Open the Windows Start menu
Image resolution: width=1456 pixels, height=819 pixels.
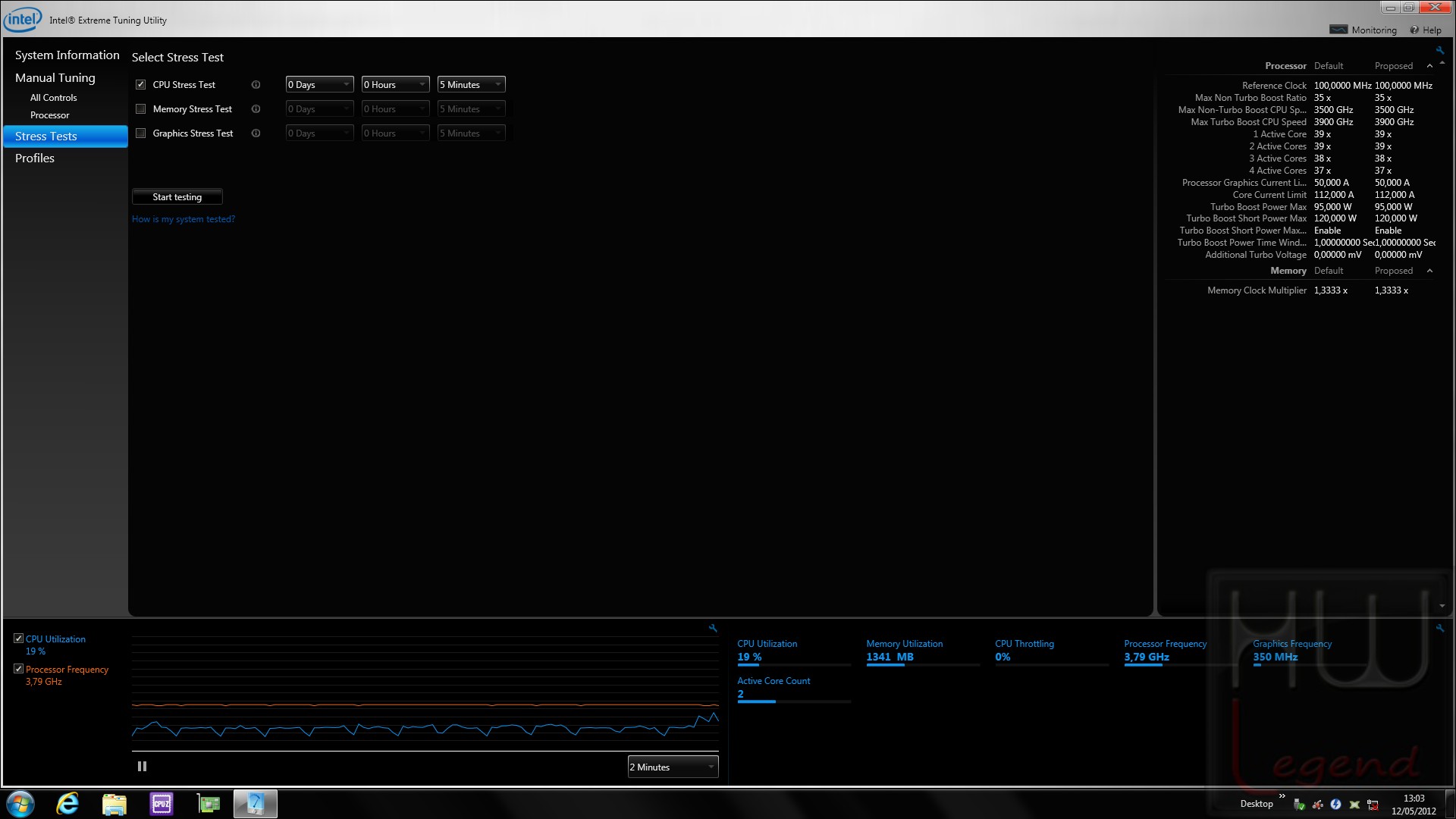(20, 804)
